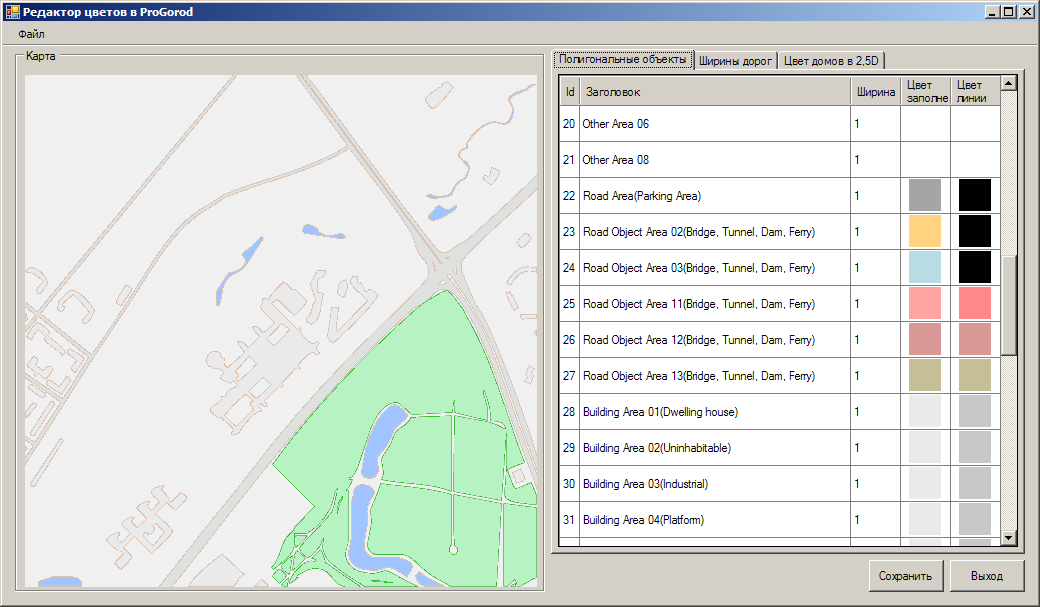
Task: Select 'Building Area 02(Uninhabitable)' cell
Action: tap(715, 448)
